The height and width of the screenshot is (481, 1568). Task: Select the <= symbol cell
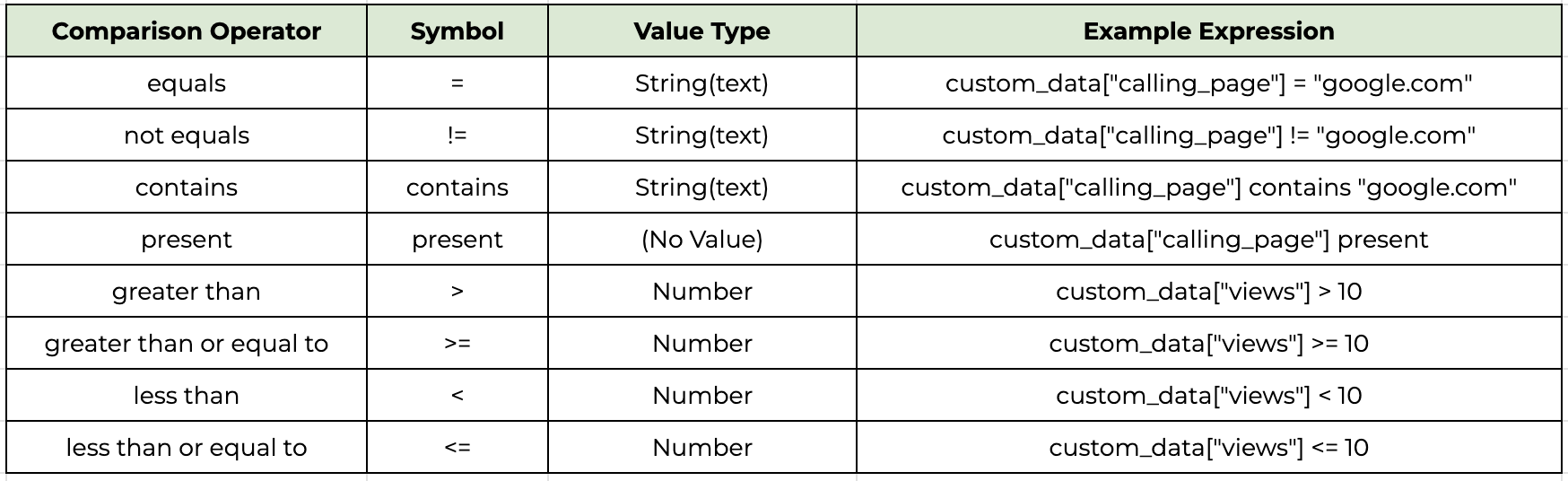click(x=457, y=448)
